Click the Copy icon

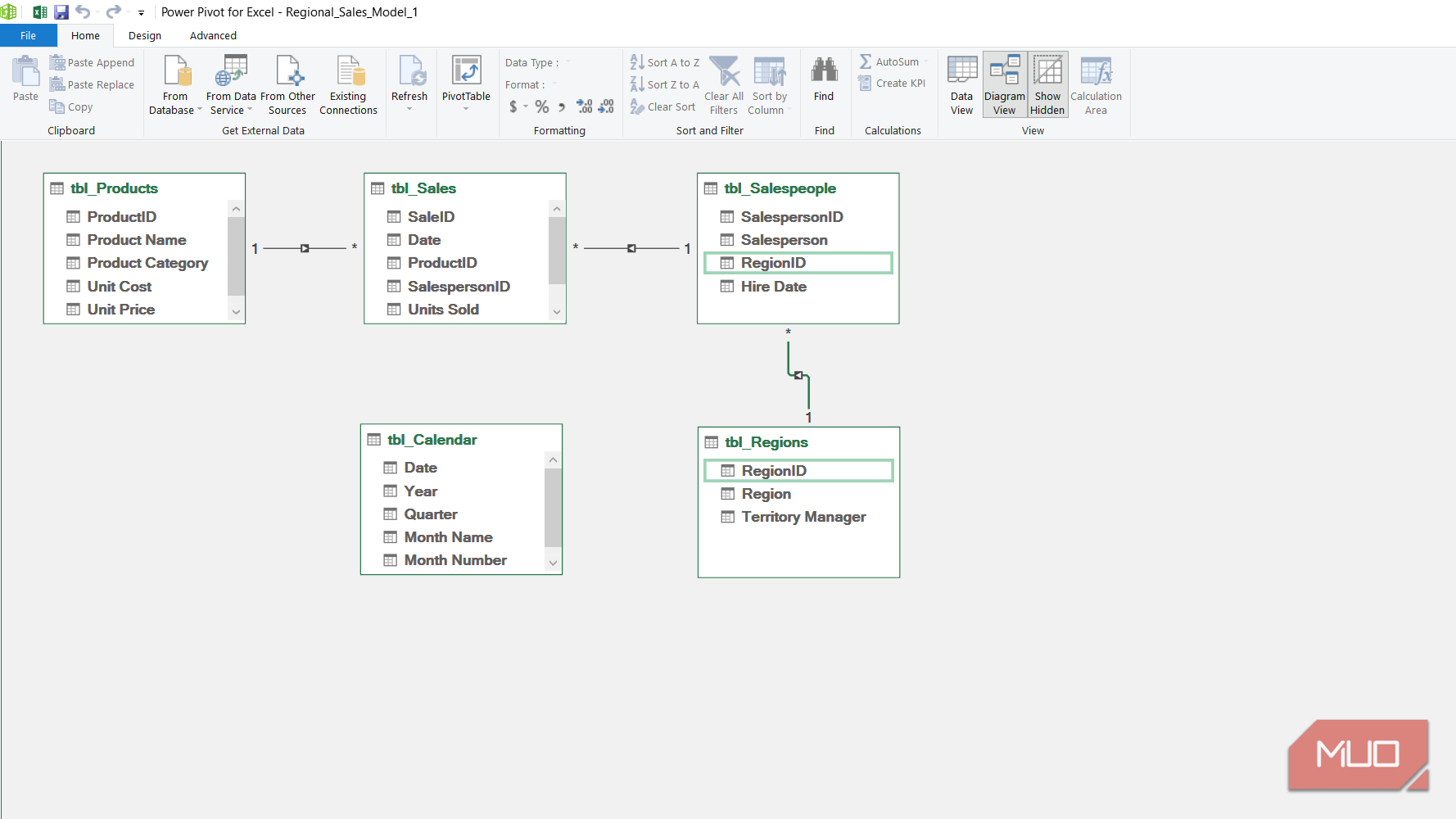click(x=57, y=106)
